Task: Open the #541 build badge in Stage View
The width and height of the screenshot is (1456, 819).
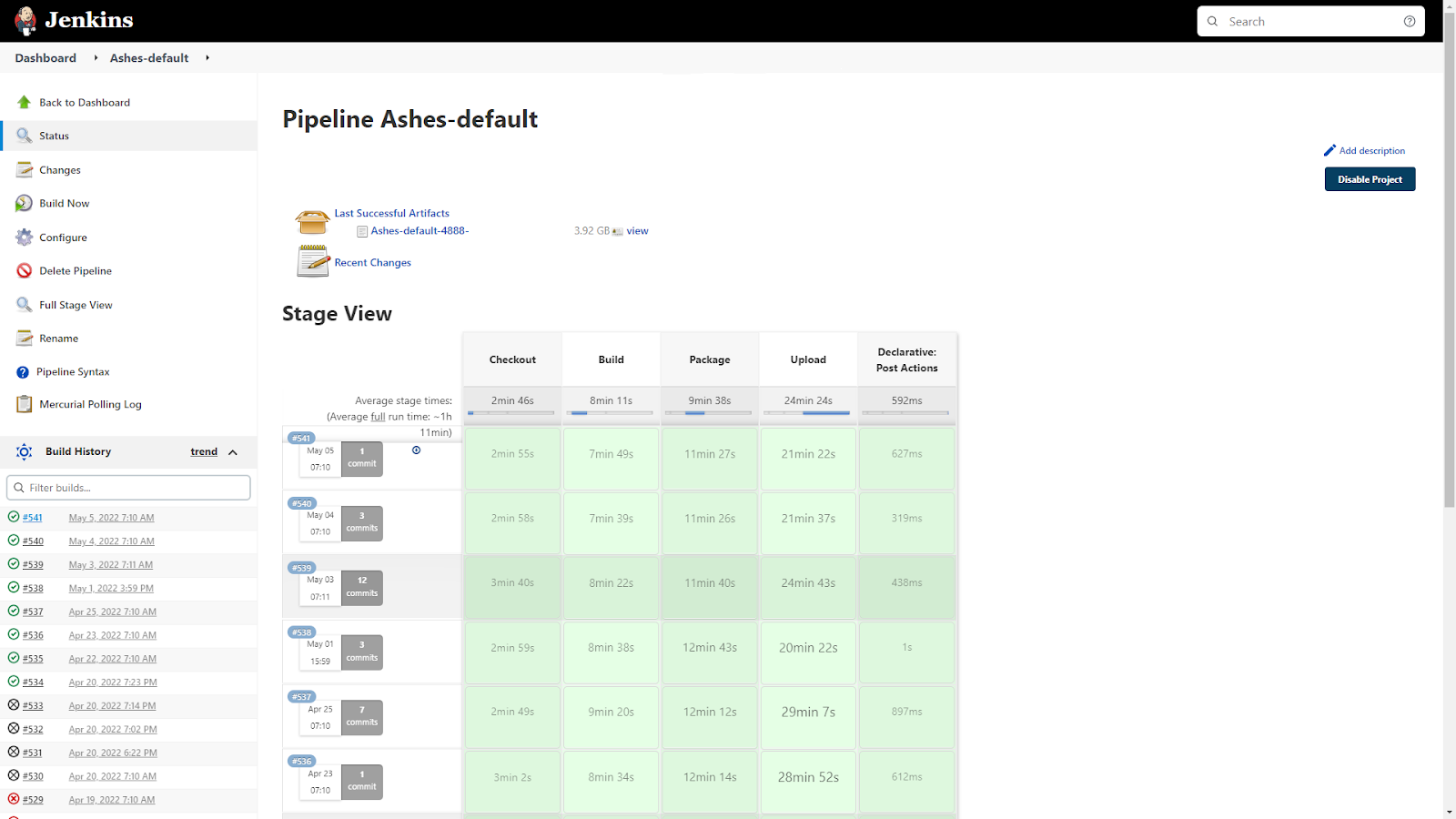Action: (x=301, y=439)
